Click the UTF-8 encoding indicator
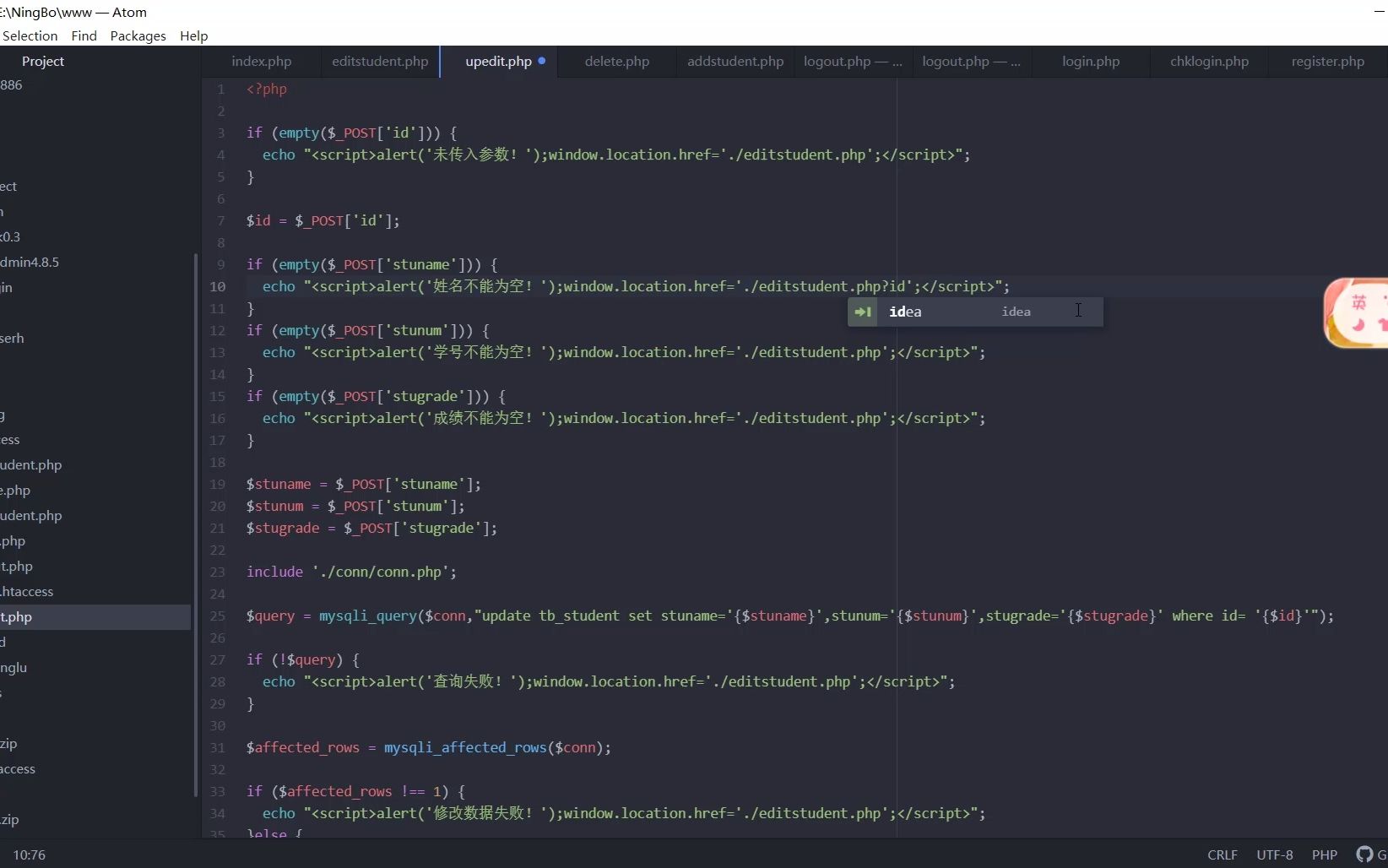 pos(1275,854)
